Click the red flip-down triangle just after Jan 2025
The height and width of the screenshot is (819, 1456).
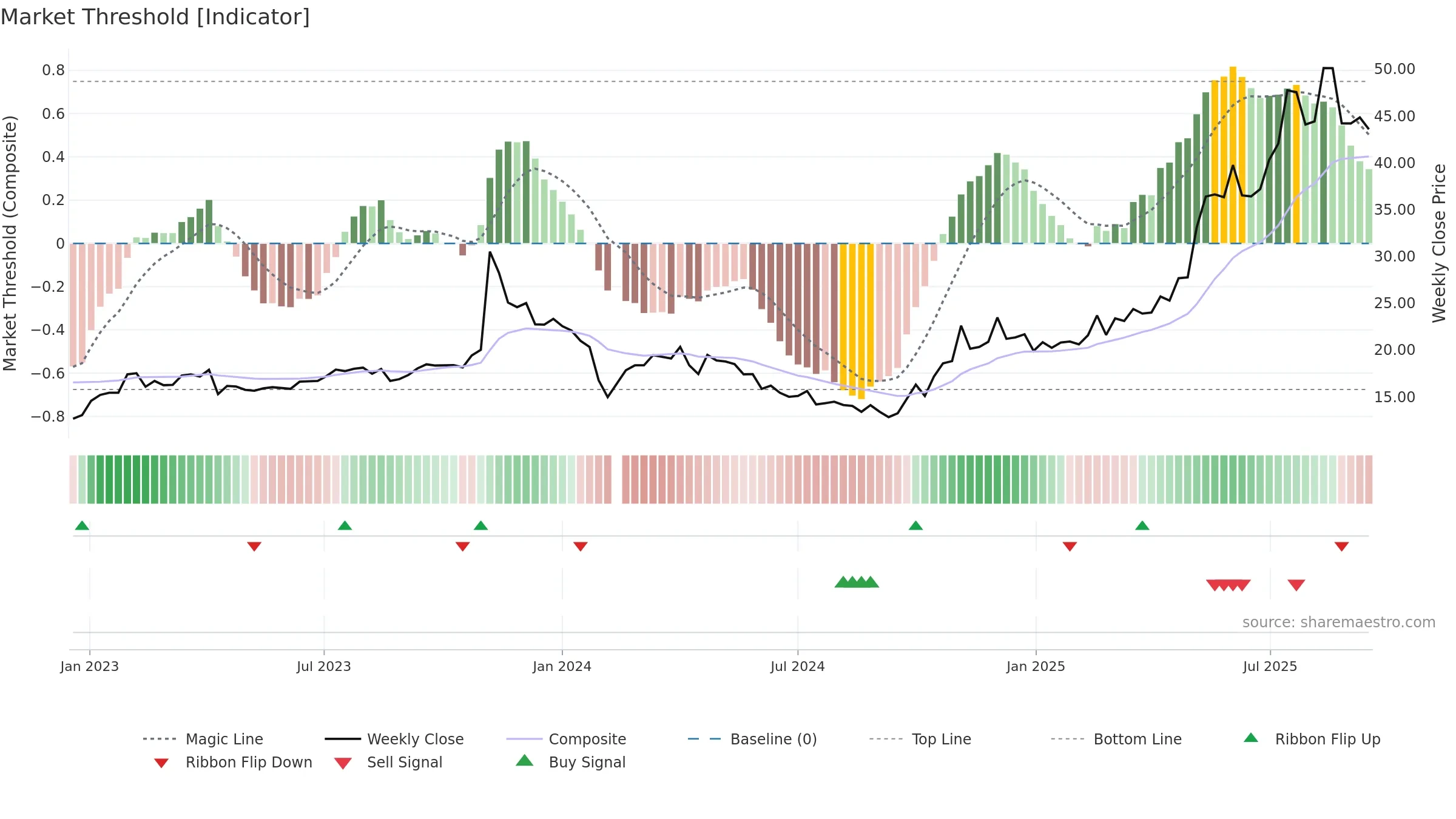tap(1070, 547)
